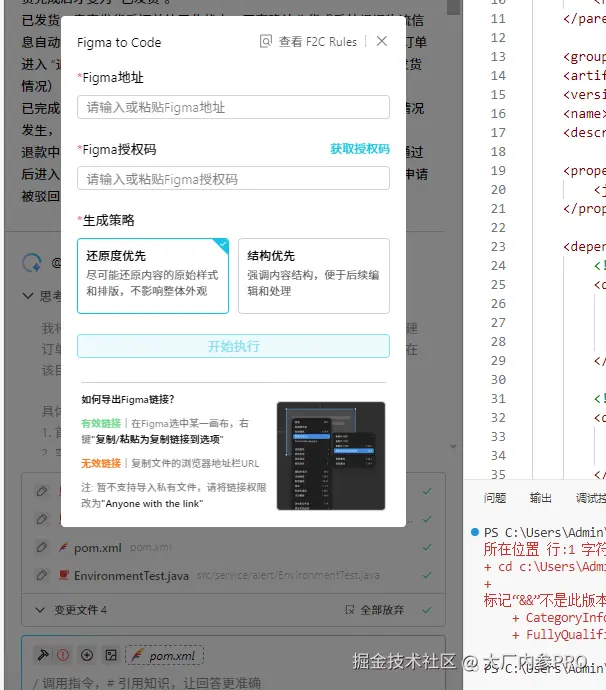This screenshot has height=690, width=606.
Task: Click the 获取授权码 link
Action: 360,149
